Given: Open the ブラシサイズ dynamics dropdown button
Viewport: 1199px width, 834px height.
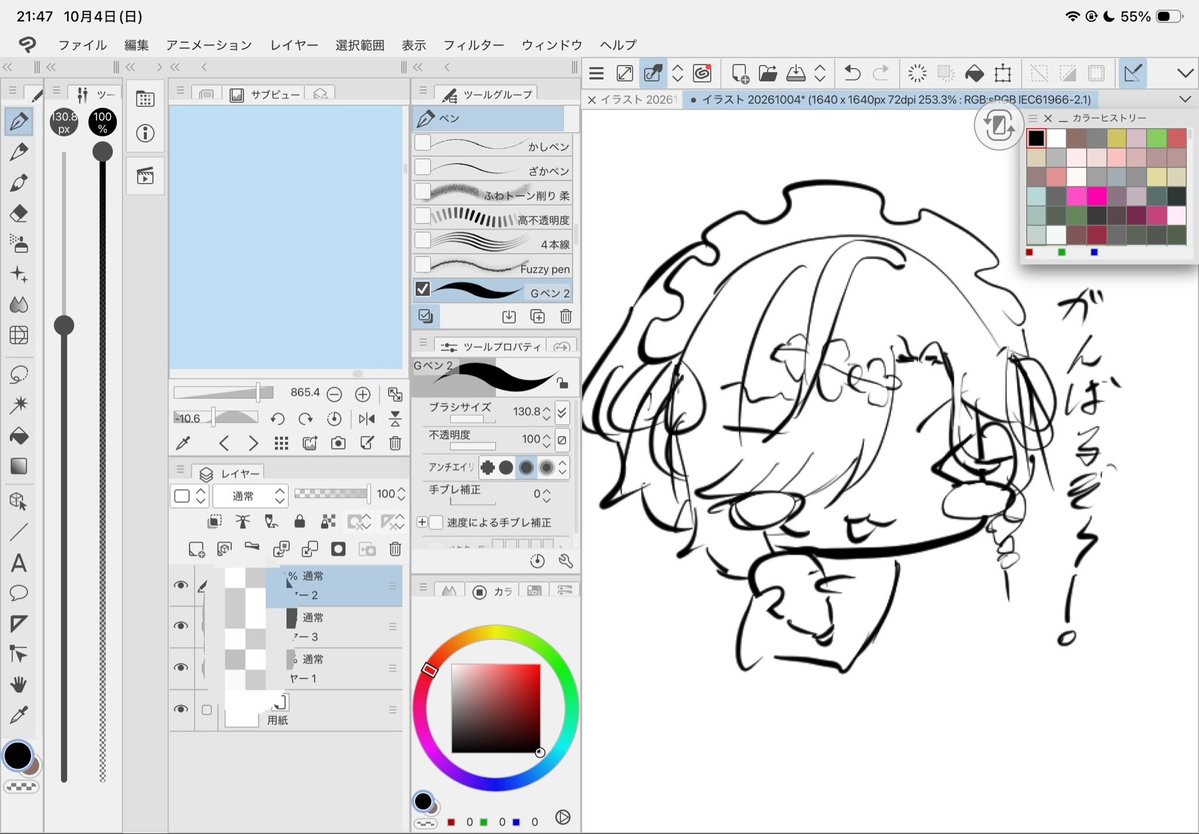Looking at the screenshot, I should 562,412.
